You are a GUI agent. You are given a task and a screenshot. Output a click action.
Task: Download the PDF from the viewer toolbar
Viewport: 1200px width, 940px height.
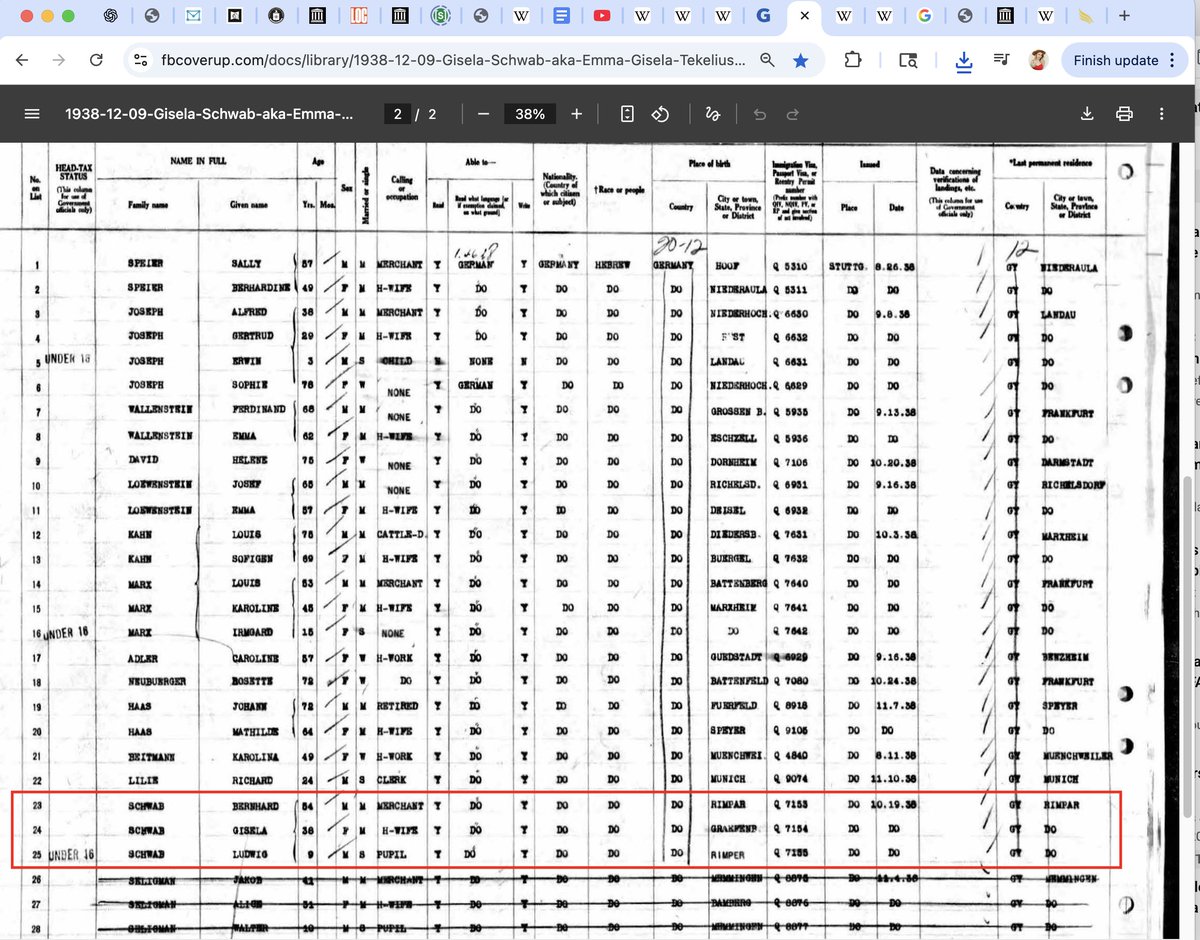[x=1087, y=114]
